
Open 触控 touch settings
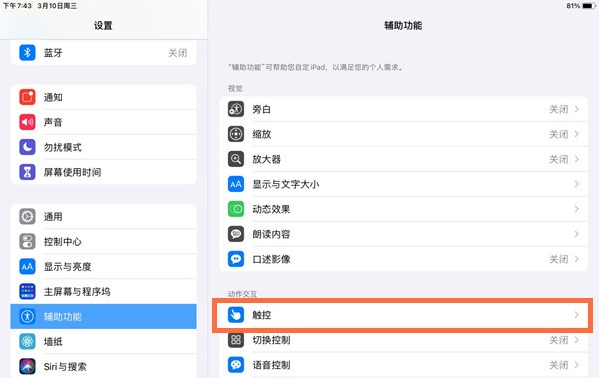403,315
